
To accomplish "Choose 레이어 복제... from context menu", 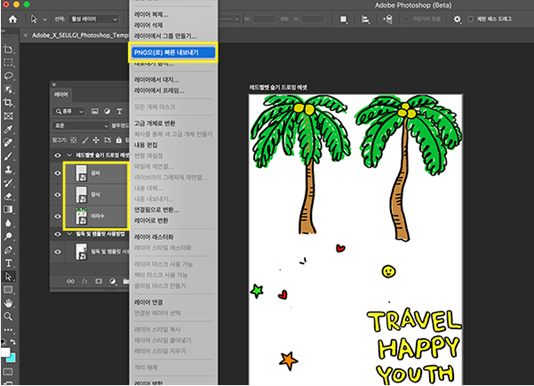I will [x=151, y=14].
